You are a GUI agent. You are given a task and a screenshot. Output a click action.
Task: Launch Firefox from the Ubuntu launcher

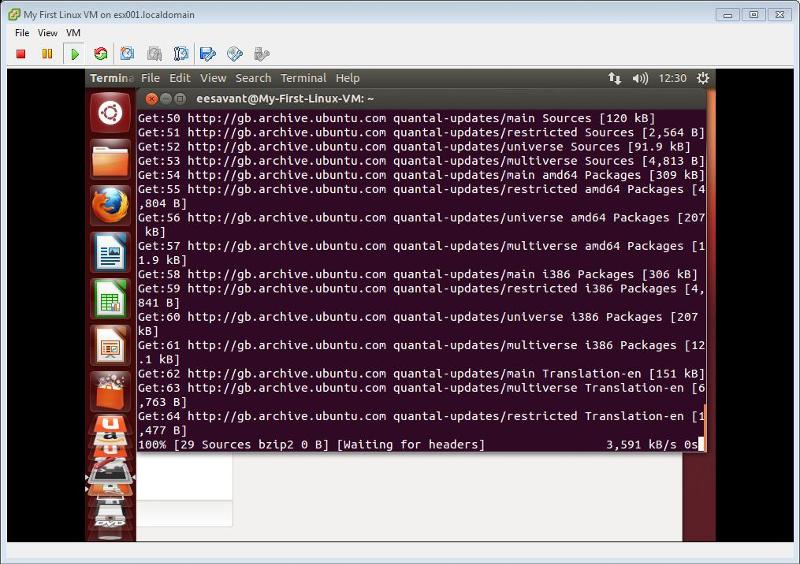[110, 206]
